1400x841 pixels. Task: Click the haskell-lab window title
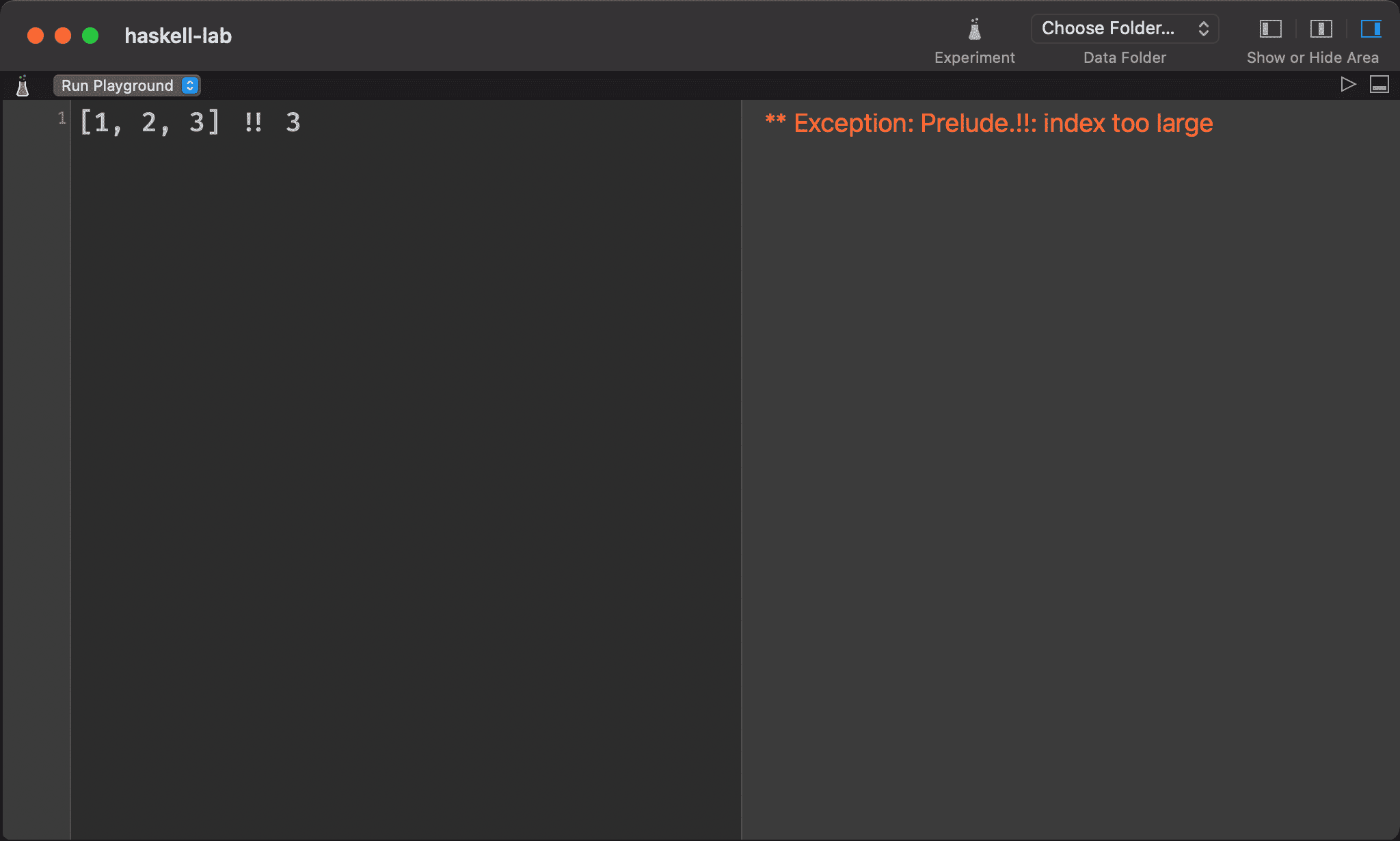178,36
